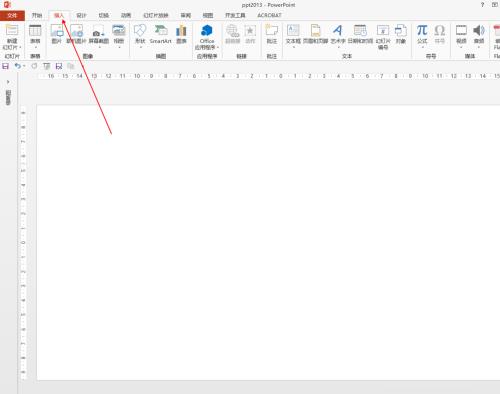Expand the collapsed thumbnails pane arrow

[8, 82]
